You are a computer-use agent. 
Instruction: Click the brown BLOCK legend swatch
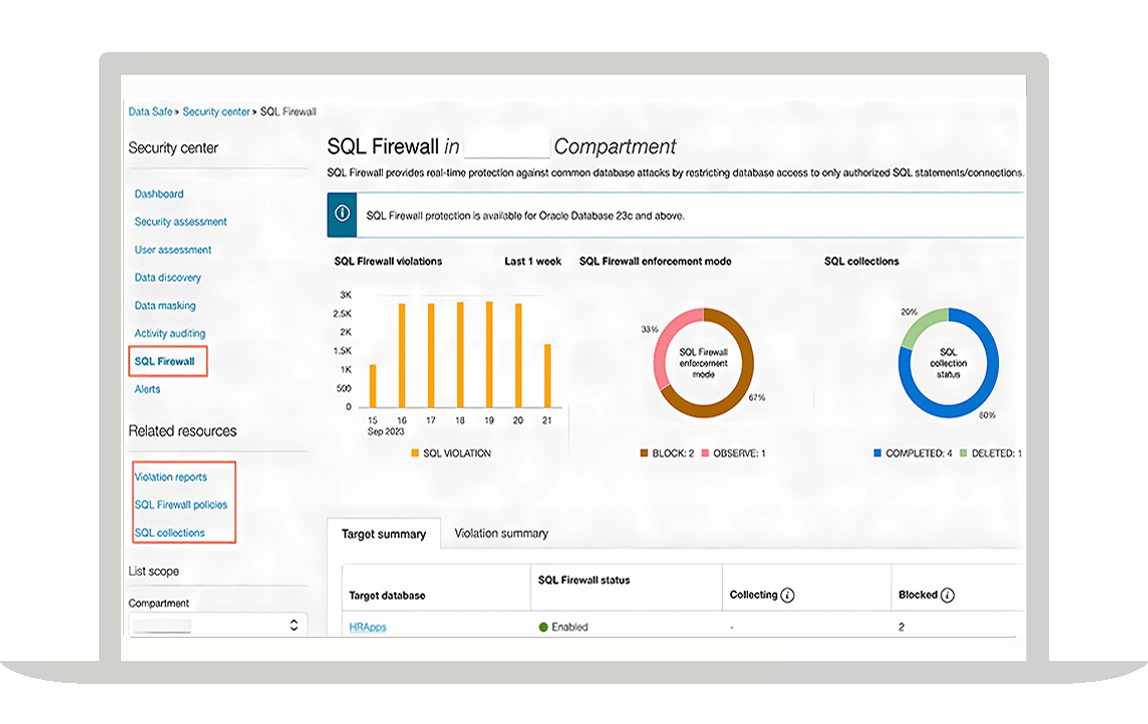click(x=644, y=454)
